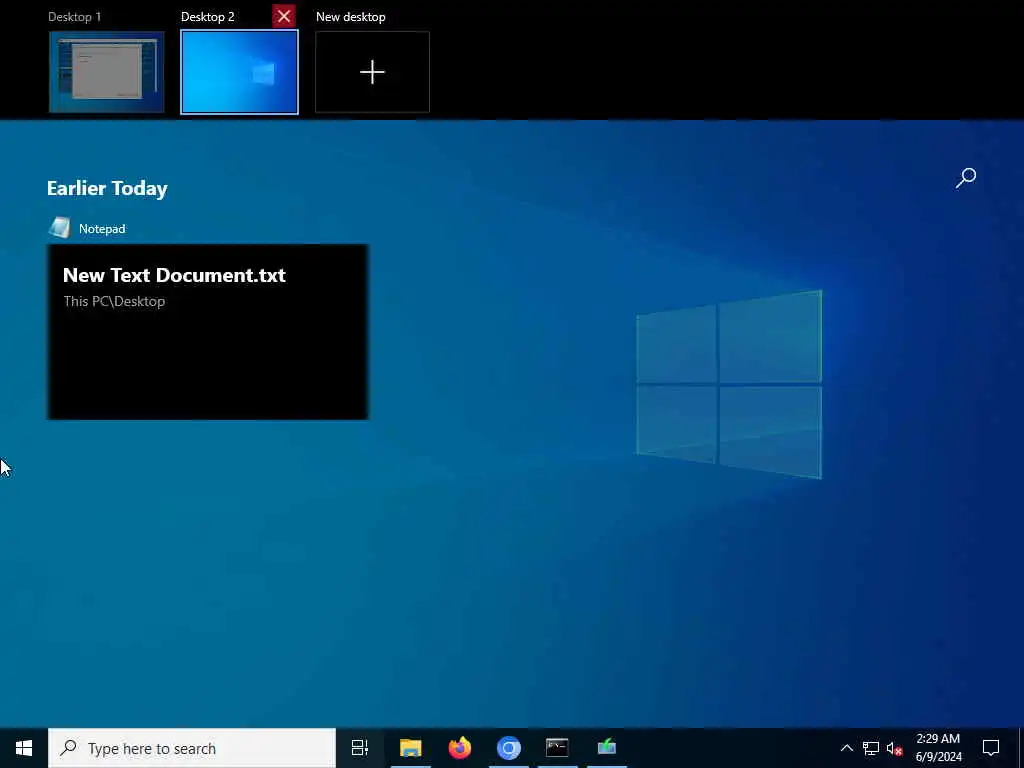Open the Windows Start menu
Screen dimensions: 1024x768
(x=24, y=748)
